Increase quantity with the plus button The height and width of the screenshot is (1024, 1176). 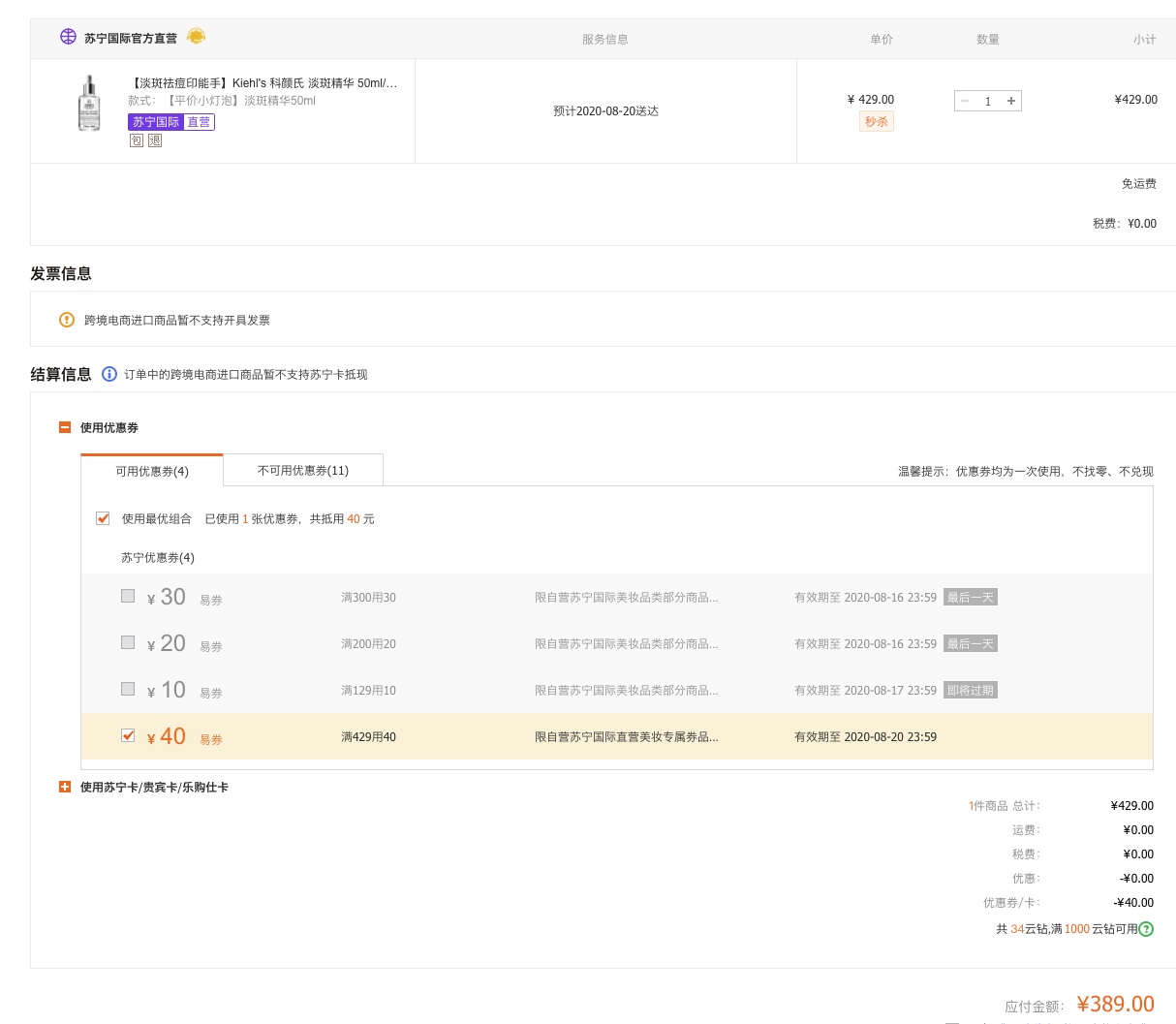coord(1011,101)
